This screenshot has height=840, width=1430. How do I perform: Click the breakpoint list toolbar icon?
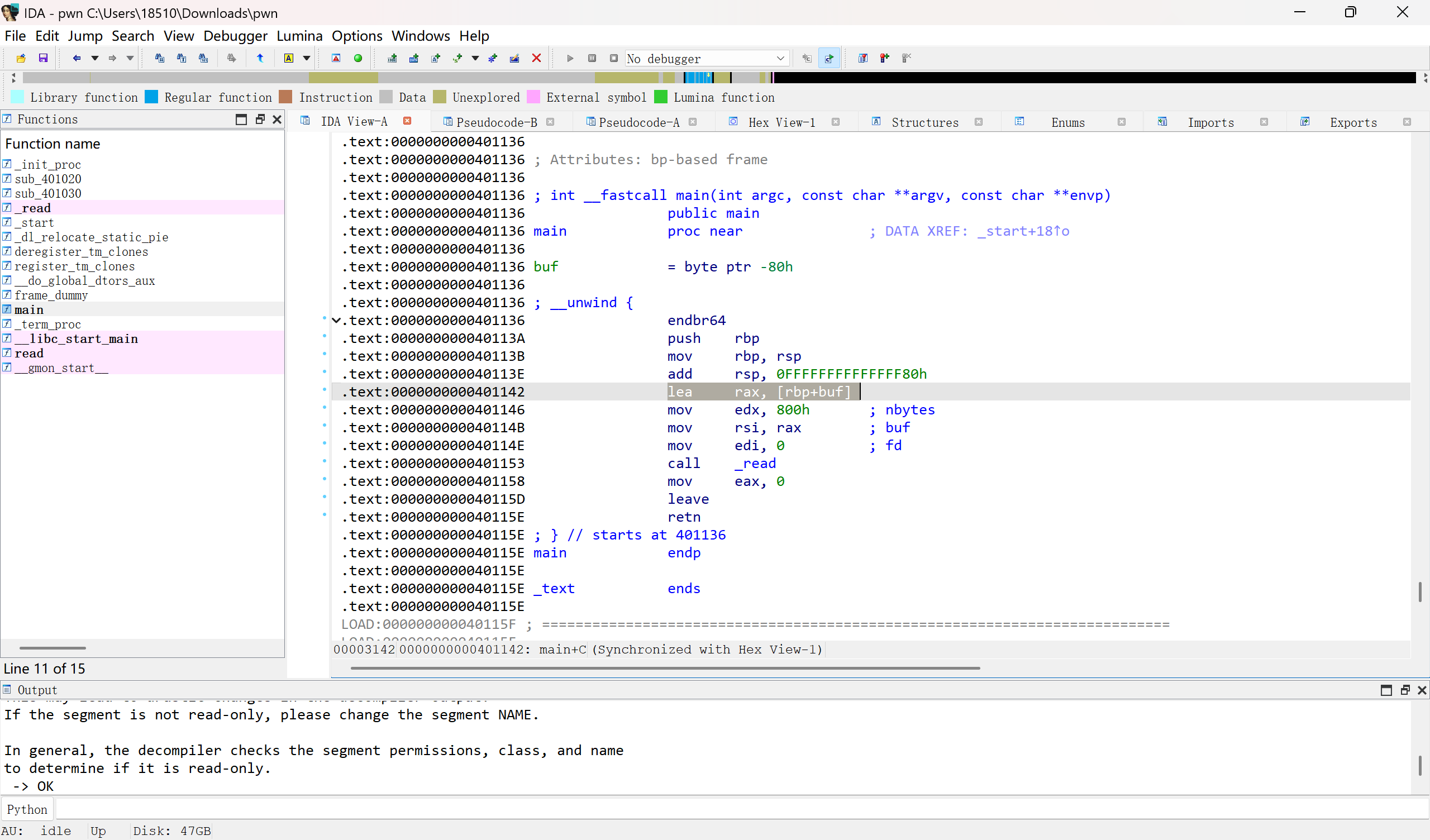point(863,58)
